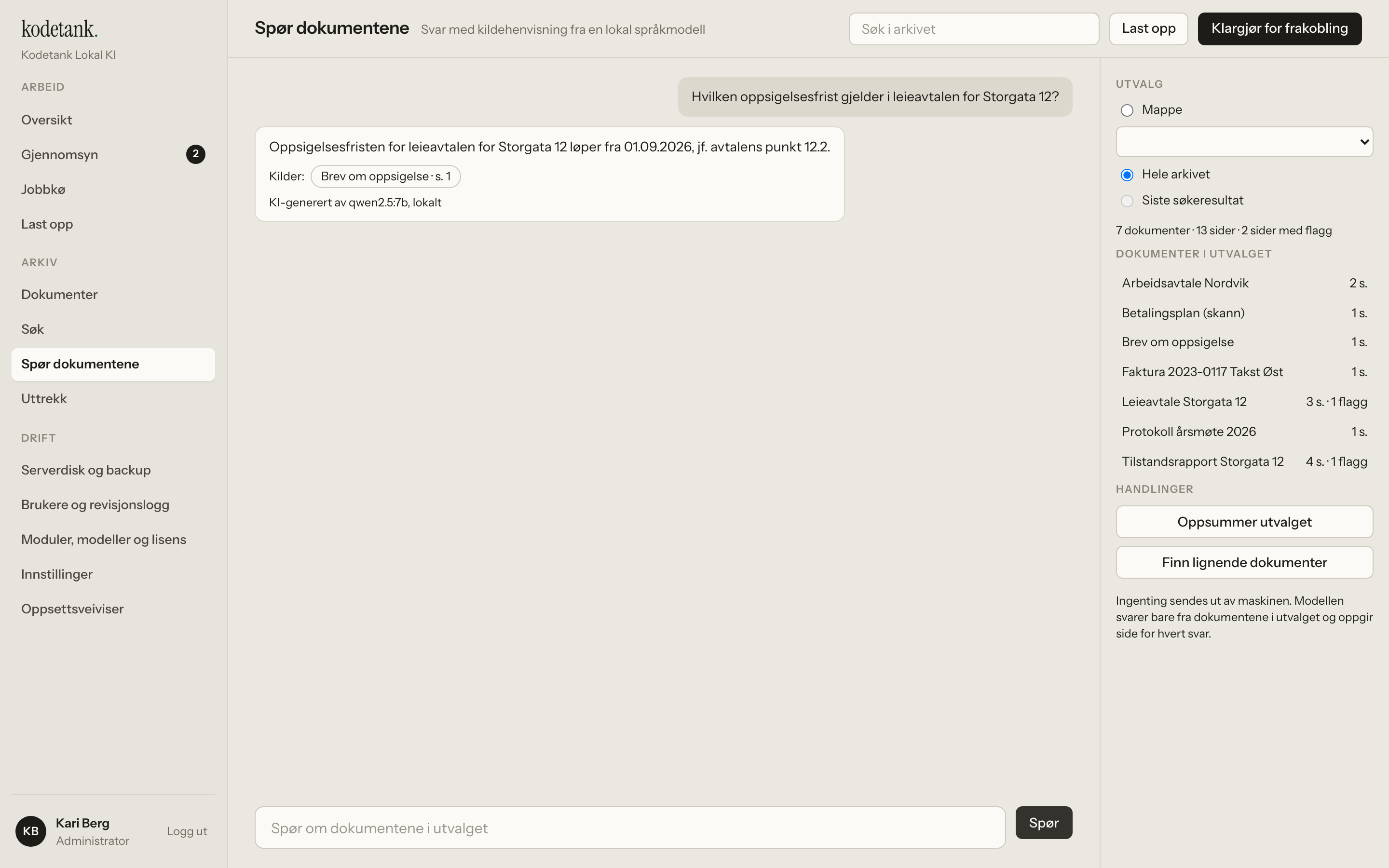Select Brev om oppsigelse in document list
Screen dimensions: 1389x868
point(1244,342)
